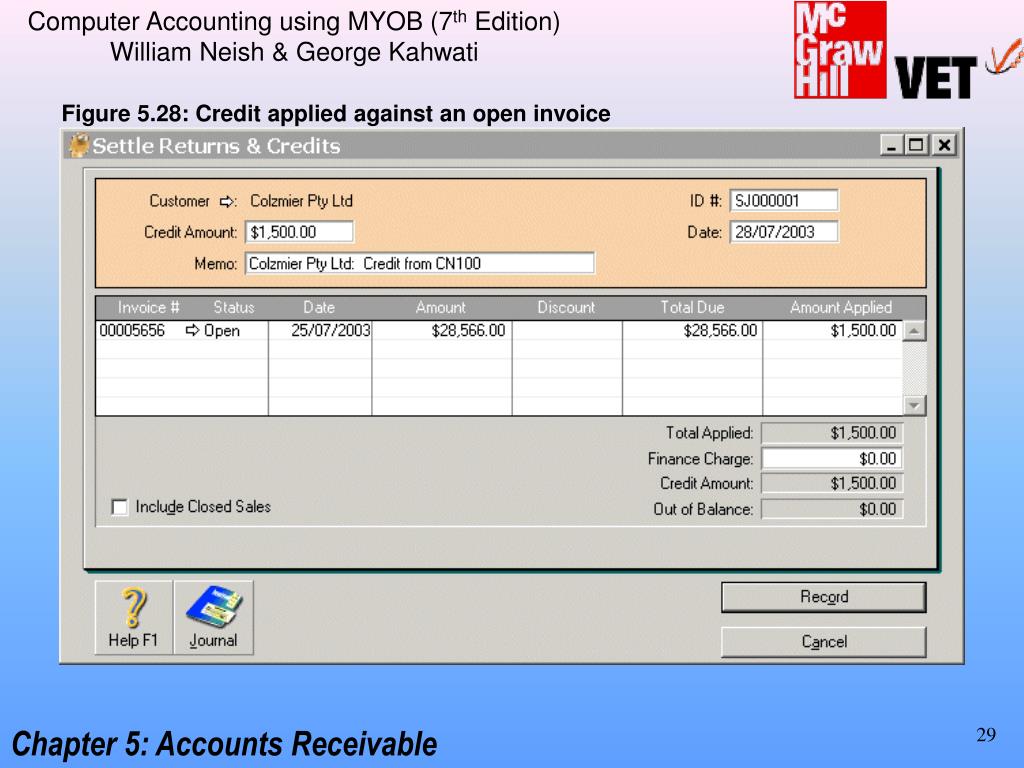This screenshot has height=768, width=1024.
Task: Minimize the Settle Returns & Credits window
Action: (891, 145)
